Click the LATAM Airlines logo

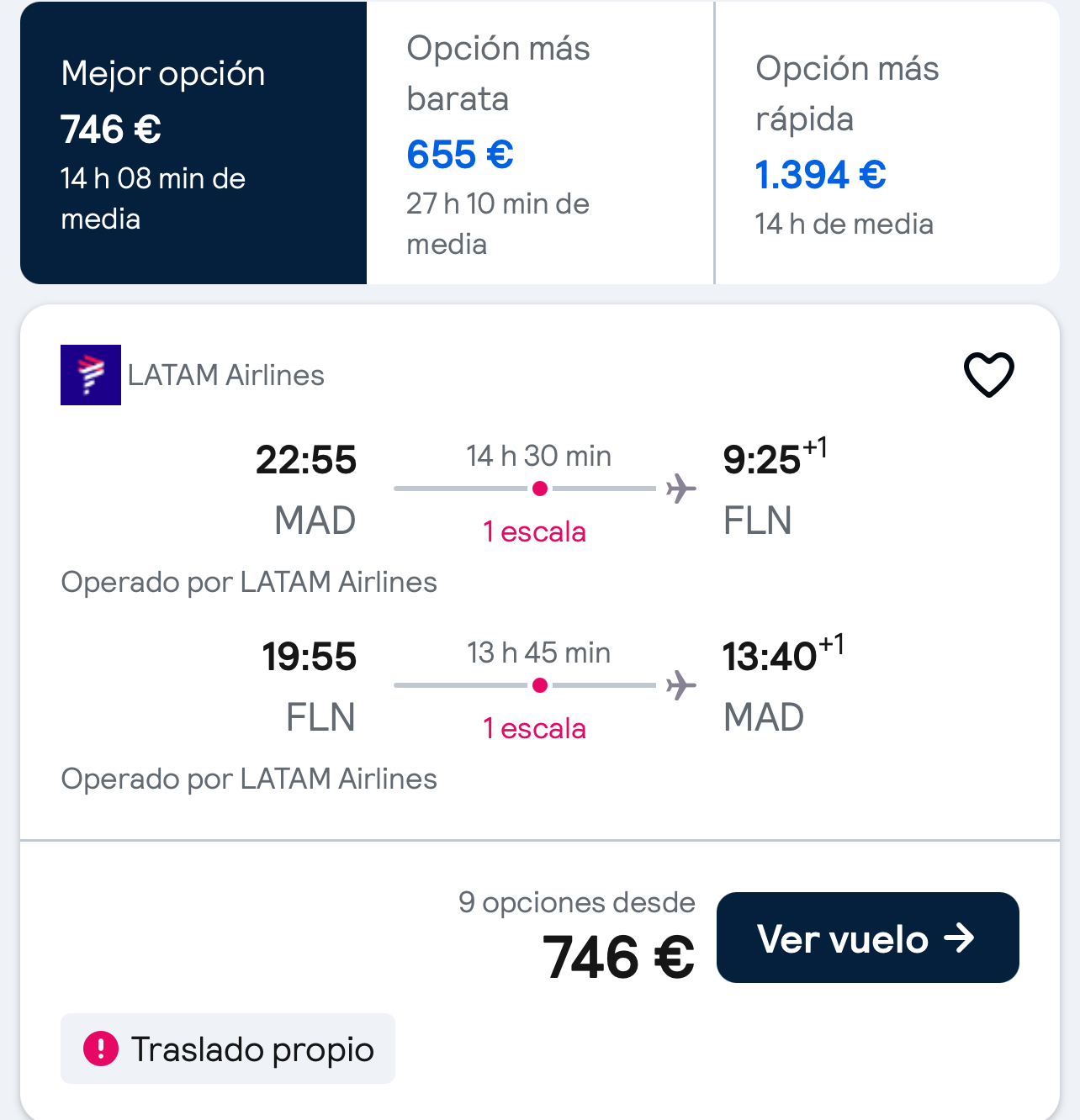(x=91, y=375)
